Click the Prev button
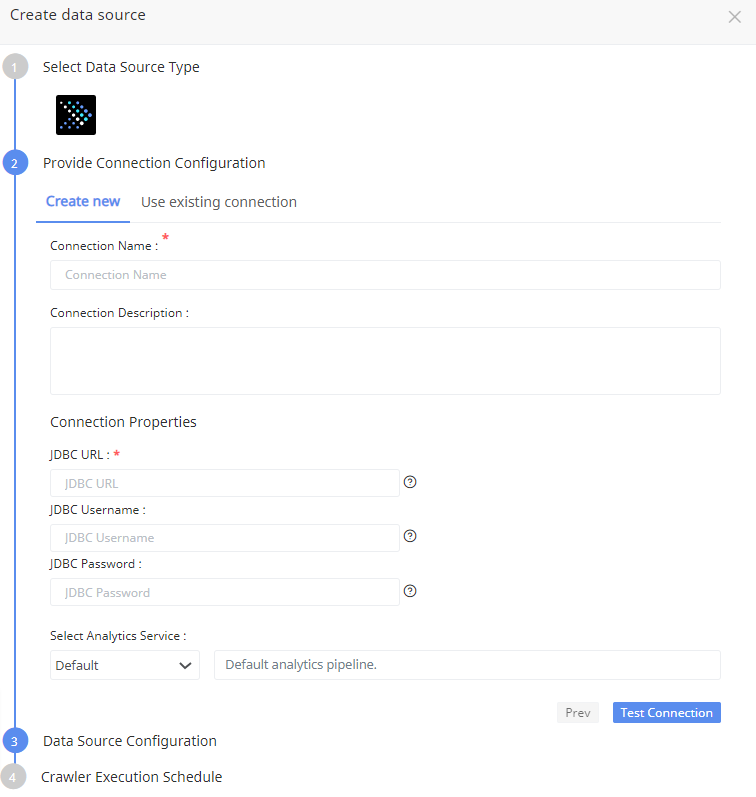The height and width of the screenshot is (797, 756). [577, 713]
